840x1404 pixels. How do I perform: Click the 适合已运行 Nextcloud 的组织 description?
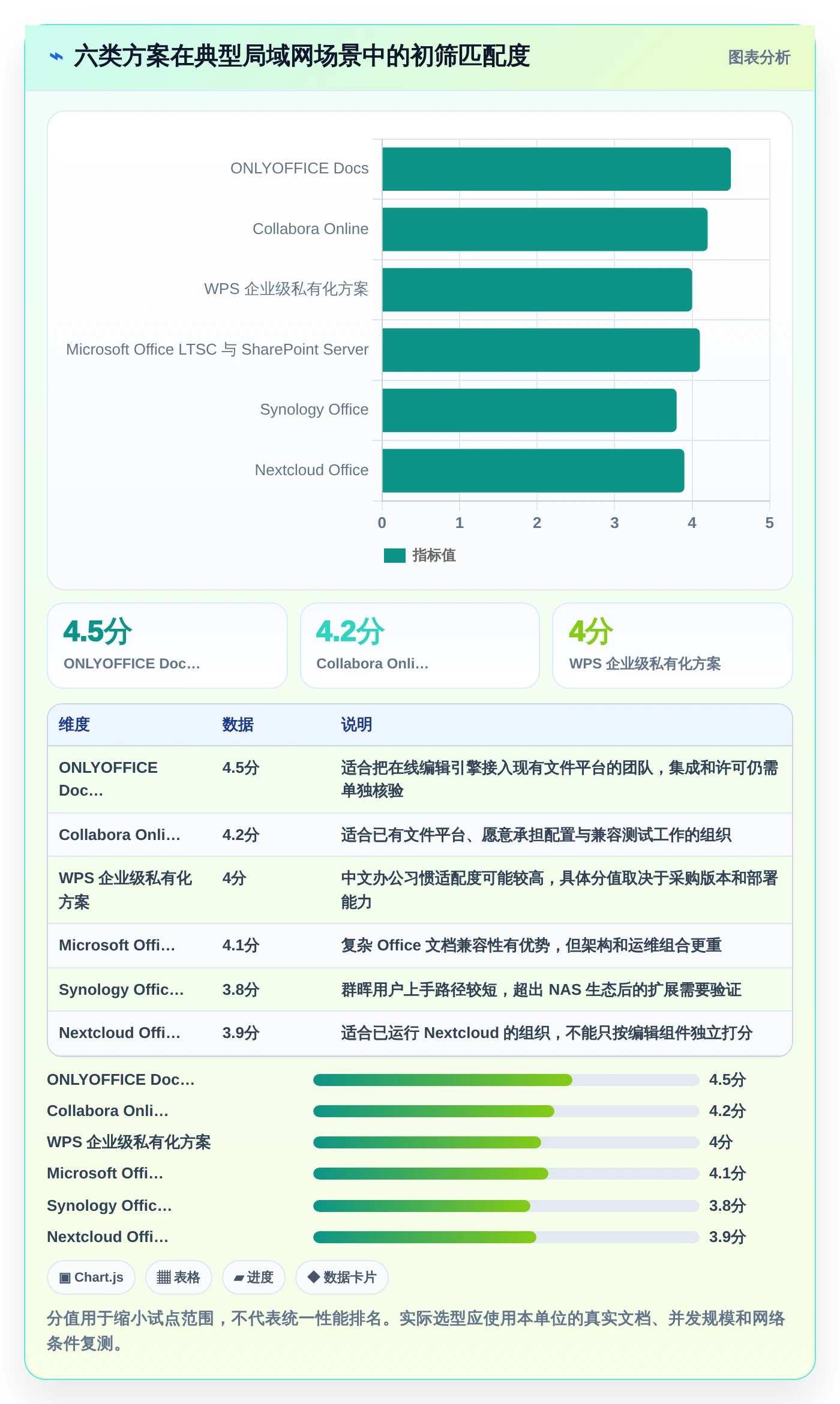tap(547, 1033)
